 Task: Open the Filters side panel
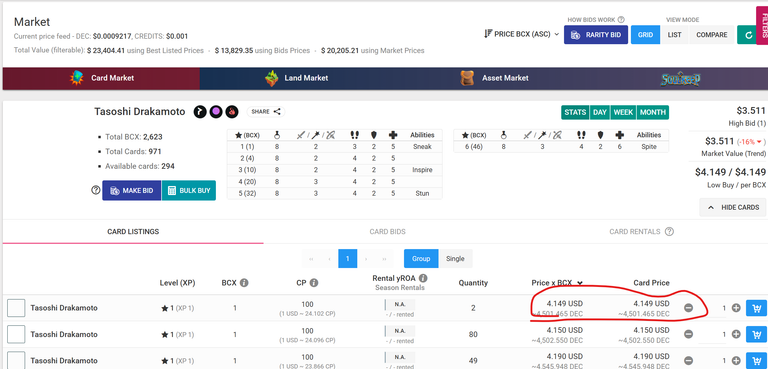(x=763, y=25)
